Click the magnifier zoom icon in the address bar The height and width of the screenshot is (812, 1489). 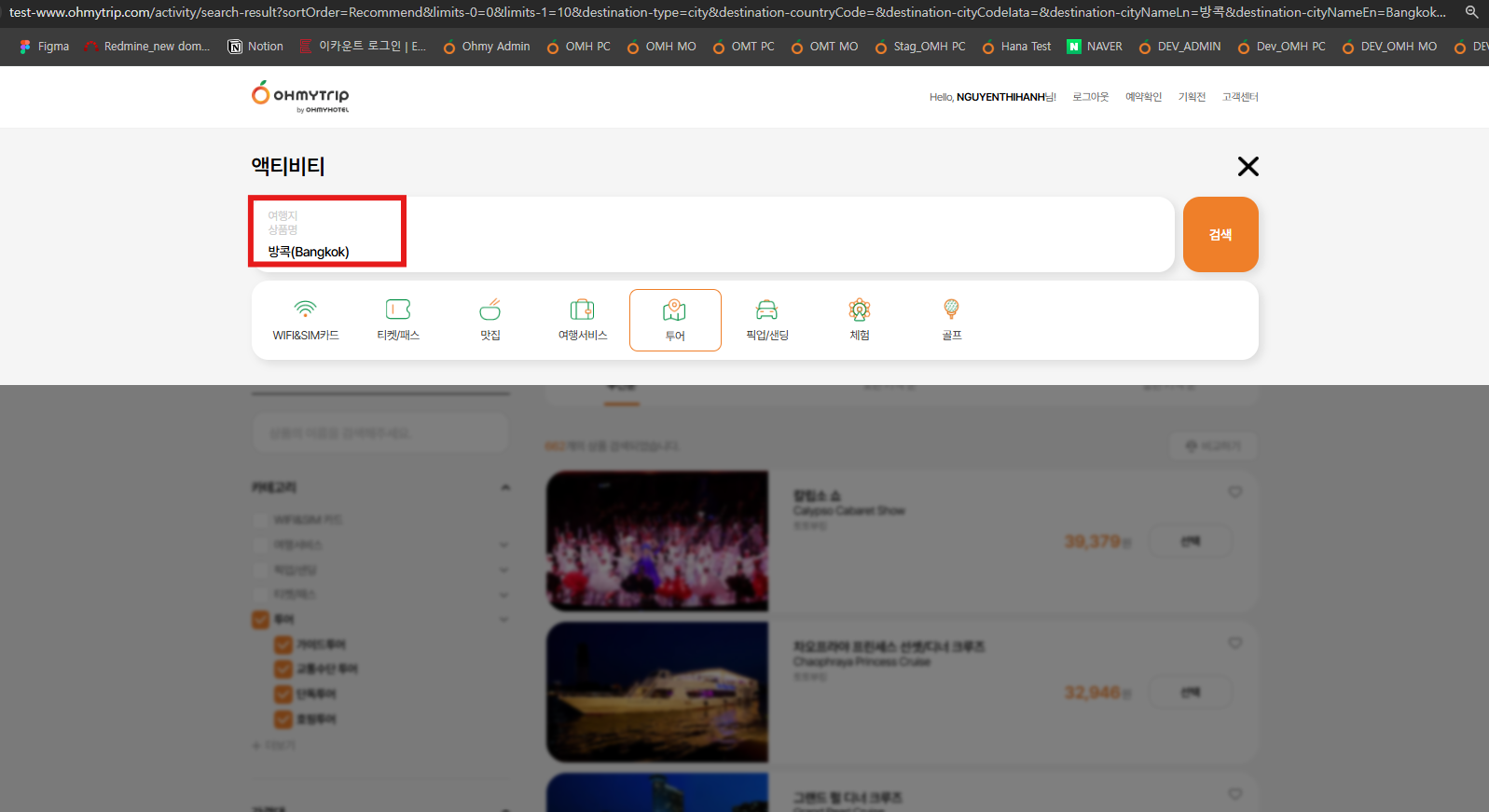1471,12
